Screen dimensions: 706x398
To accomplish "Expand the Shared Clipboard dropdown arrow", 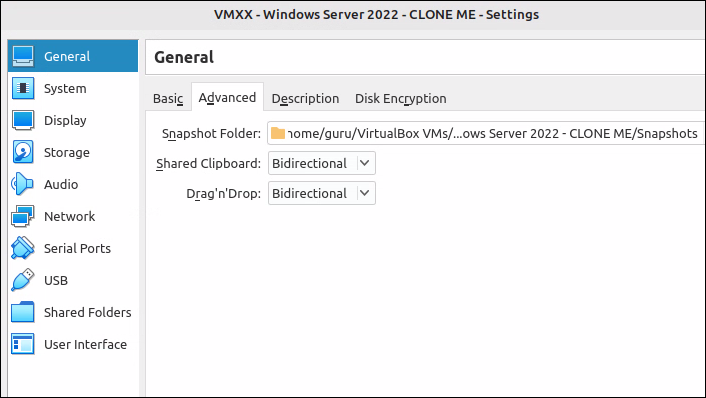I will 365,163.
